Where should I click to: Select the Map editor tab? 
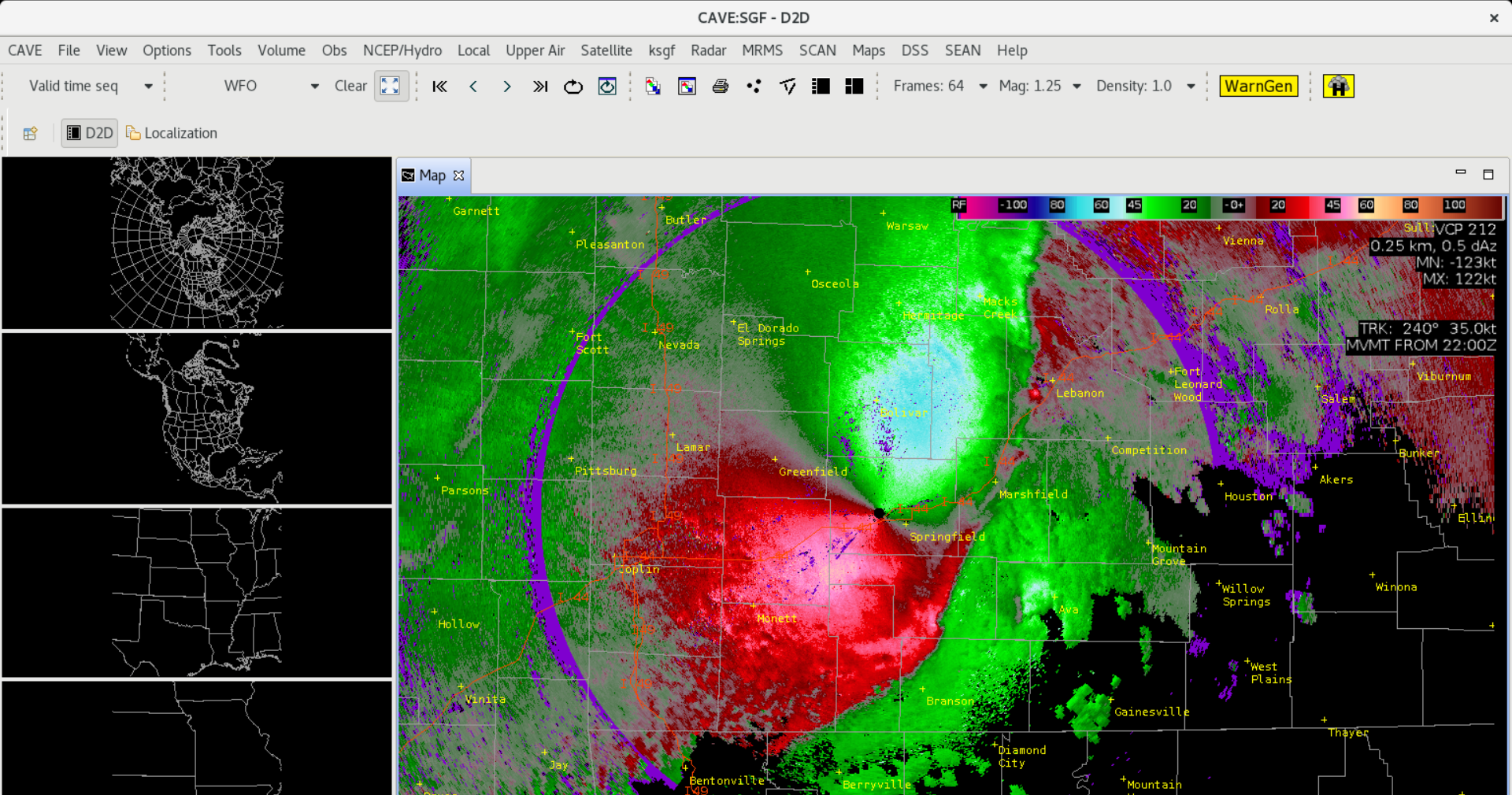432,176
